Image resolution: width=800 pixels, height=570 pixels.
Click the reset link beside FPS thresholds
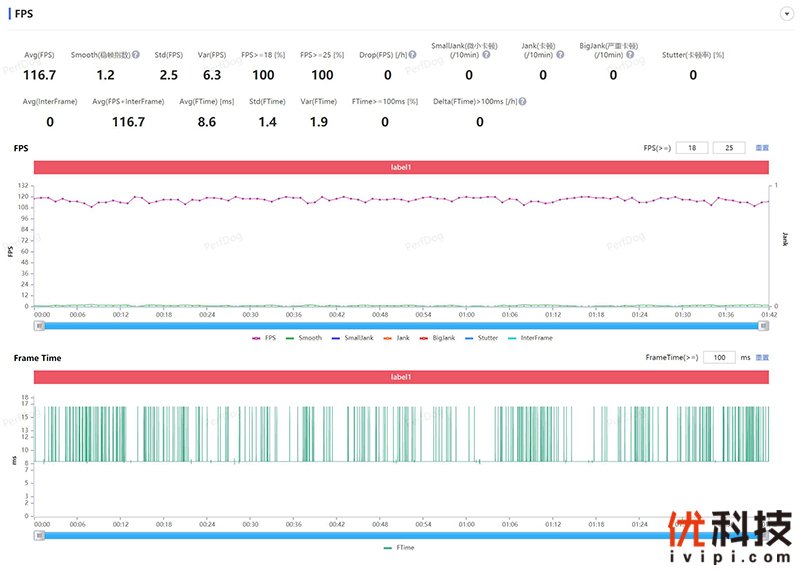pyautogui.click(x=762, y=148)
